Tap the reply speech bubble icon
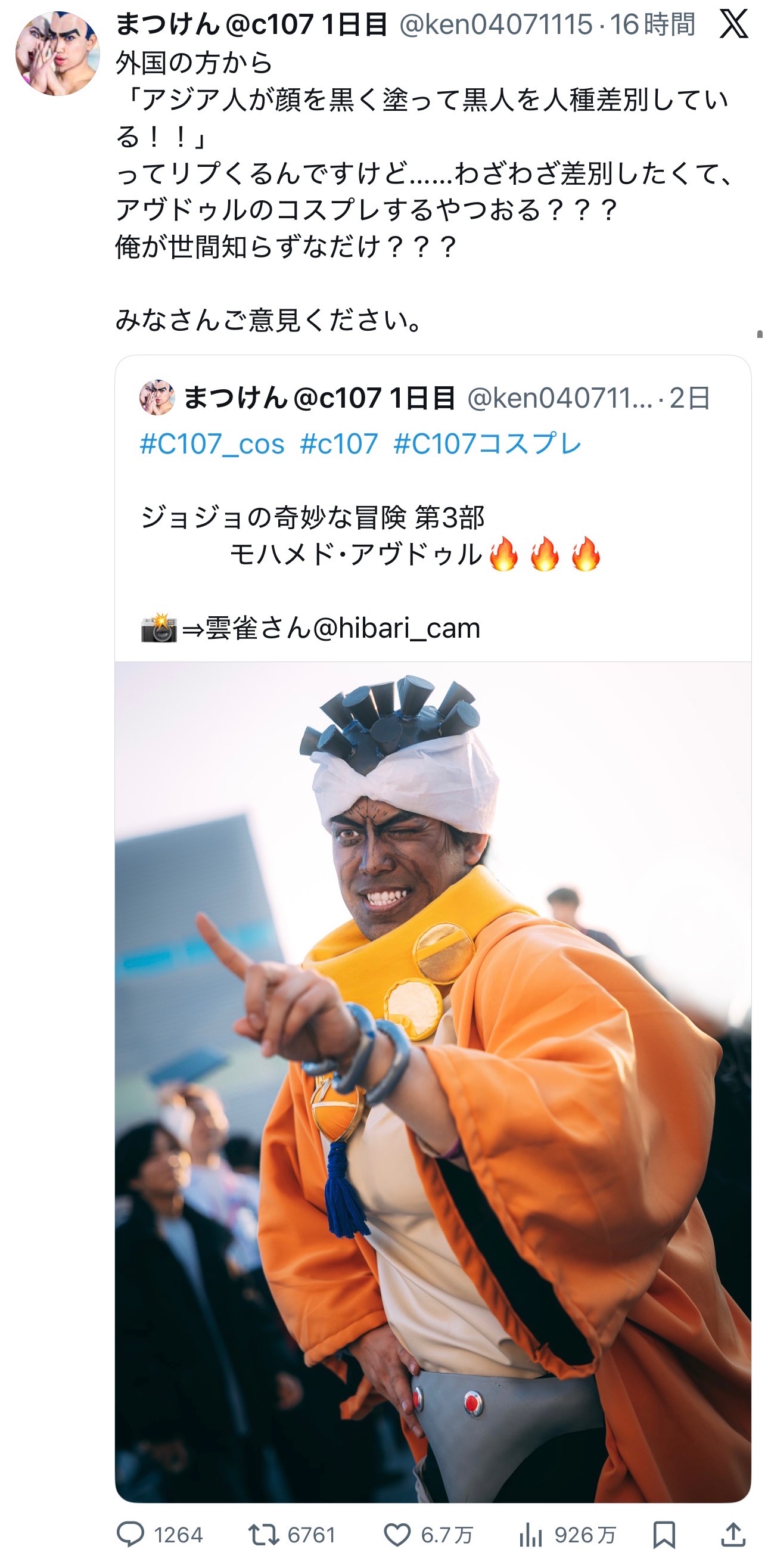 [x=130, y=1534]
